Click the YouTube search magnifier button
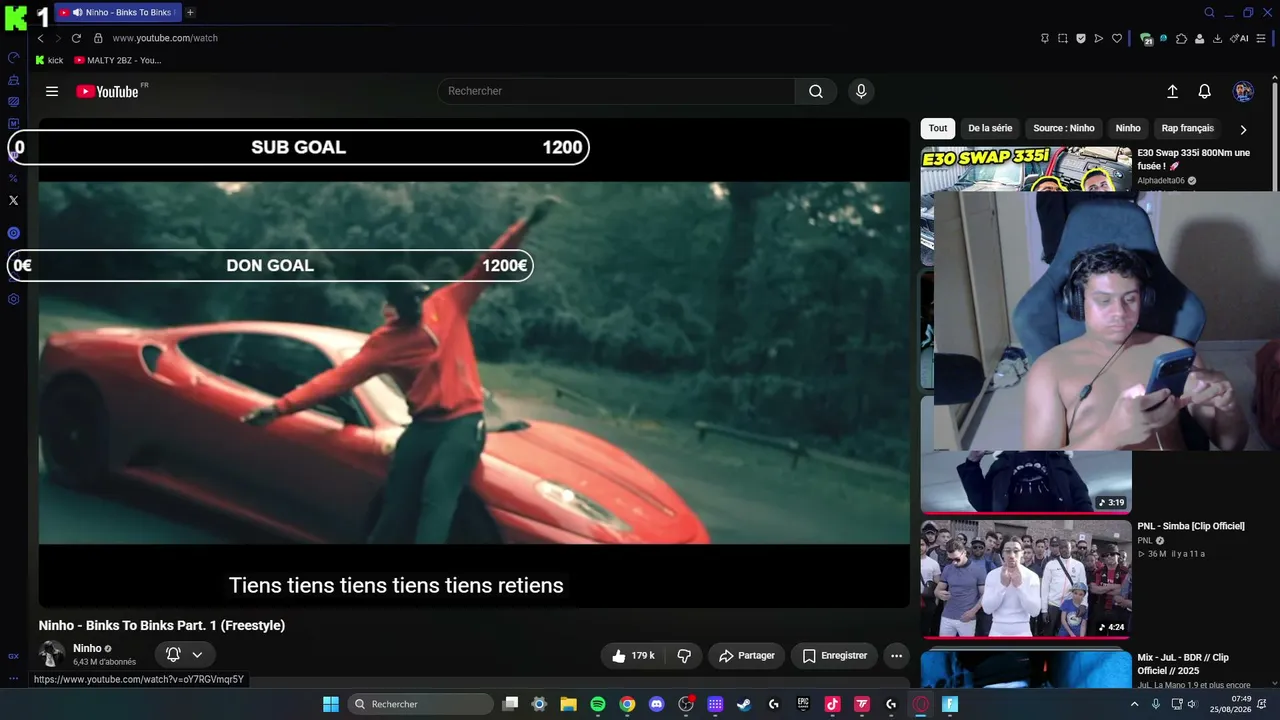Screen dimensions: 1280x720 coord(816,91)
